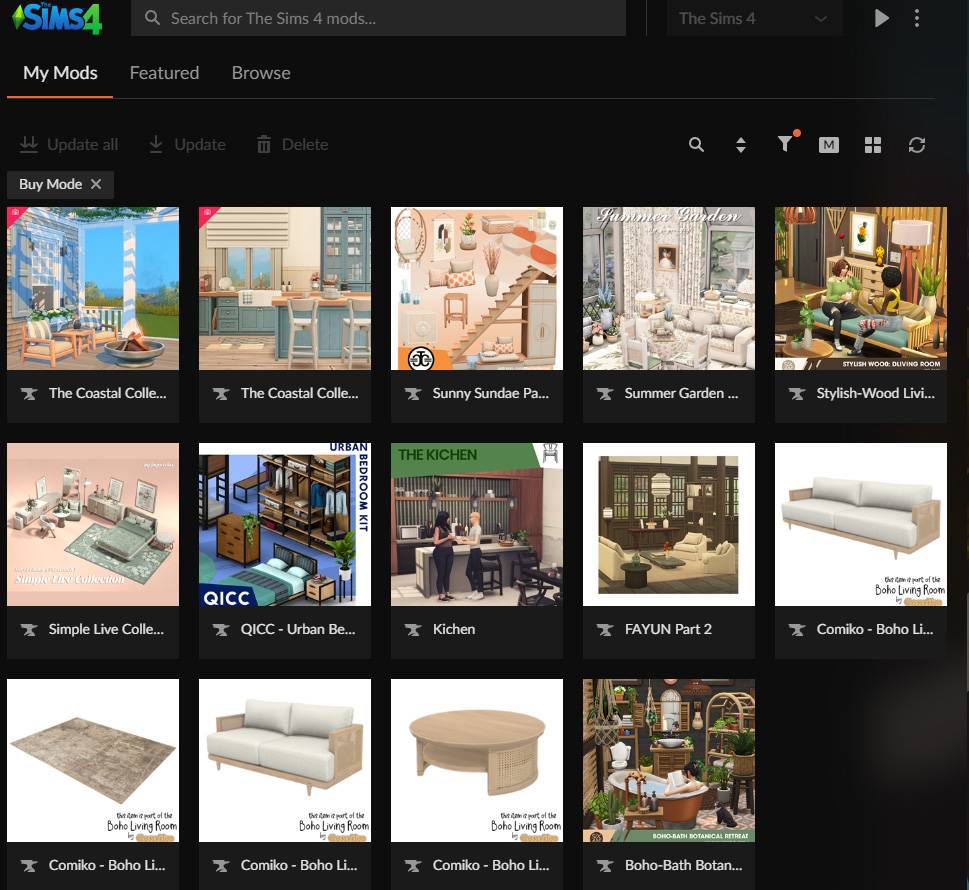Open Comiko Boho coffee table thumbnail
The width and height of the screenshot is (969, 890).
coord(476,760)
